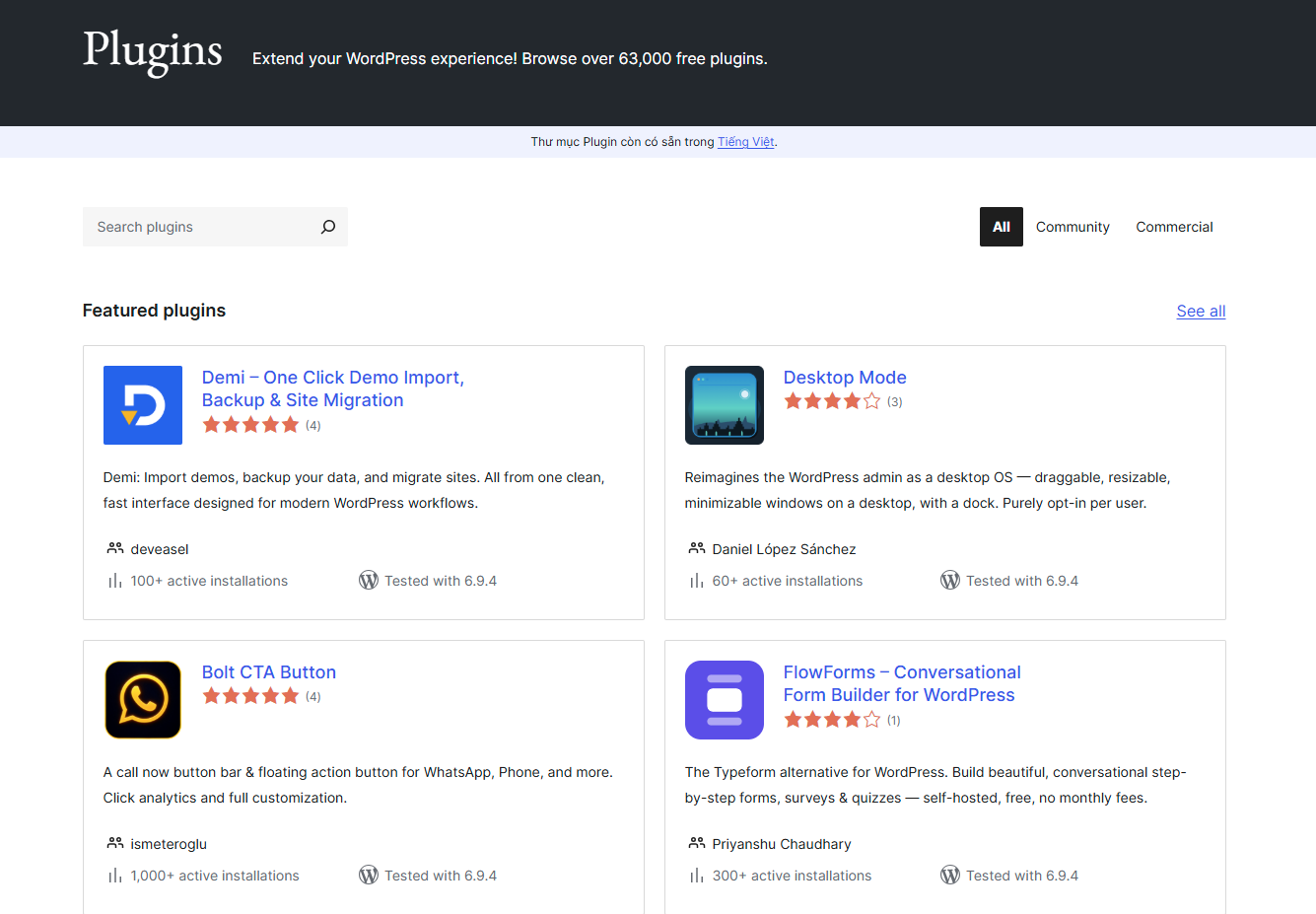Click the bar chart icon beside 1,000+ active installations
The image size is (1316, 914).
point(115,876)
